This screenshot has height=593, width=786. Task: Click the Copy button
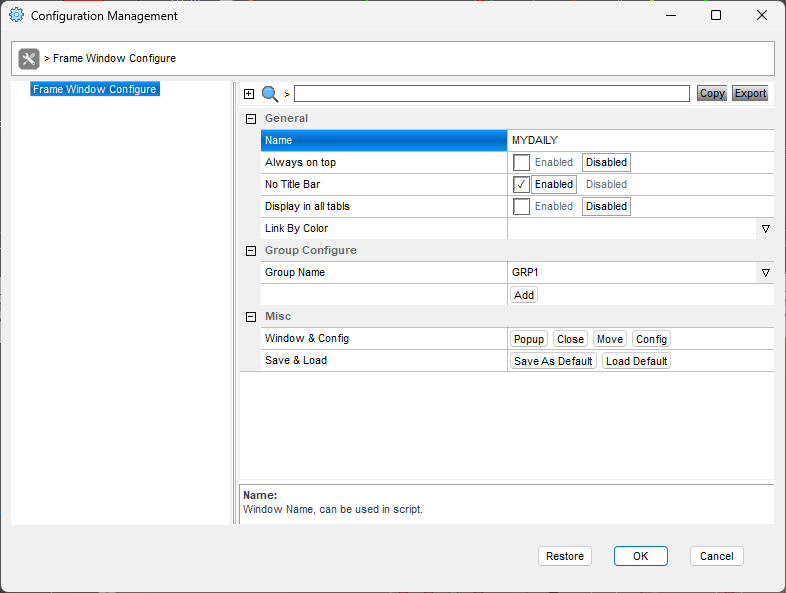pyautogui.click(x=712, y=93)
